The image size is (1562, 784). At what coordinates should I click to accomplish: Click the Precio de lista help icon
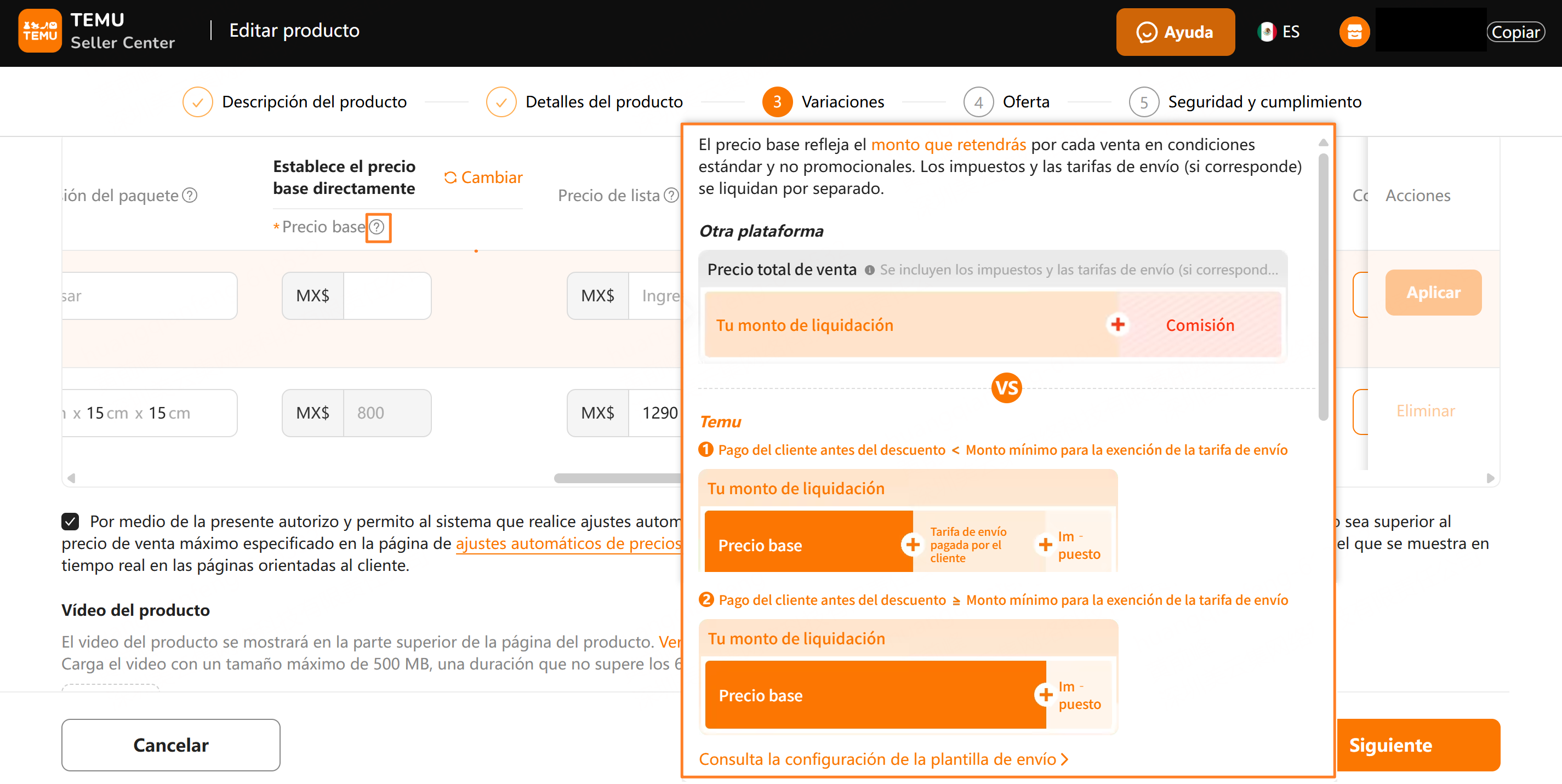click(x=671, y=195)
